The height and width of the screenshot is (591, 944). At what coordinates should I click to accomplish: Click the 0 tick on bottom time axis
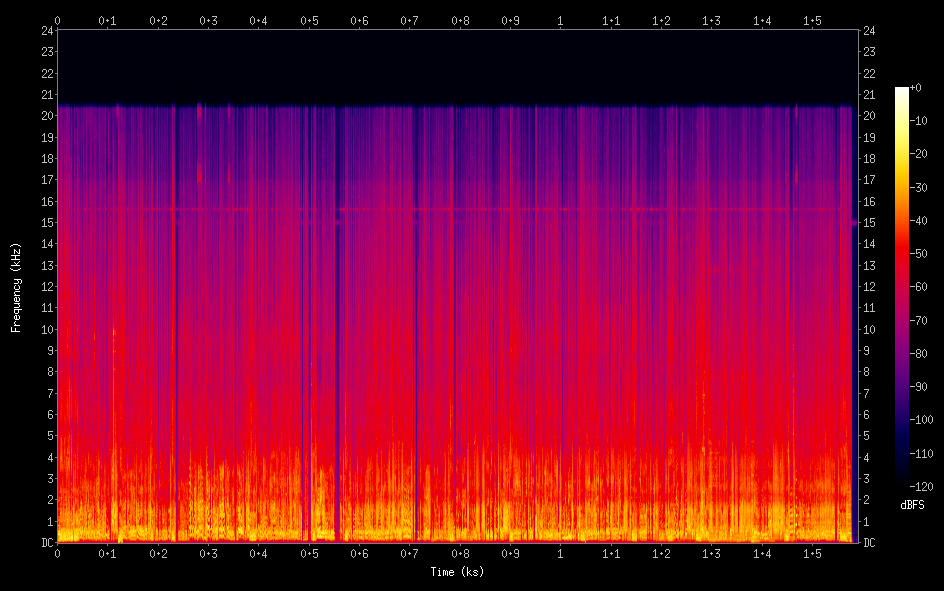pyautogui.click(x=57, y=553)
